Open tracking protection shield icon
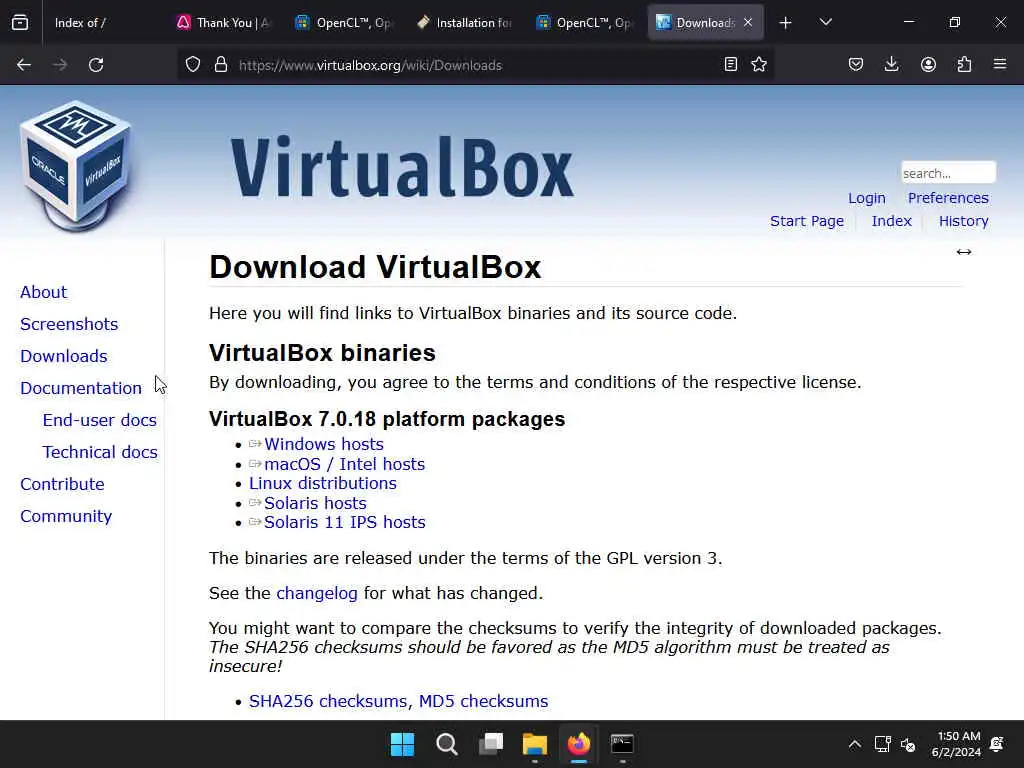1024x768 pixels. tap(193, 65)
